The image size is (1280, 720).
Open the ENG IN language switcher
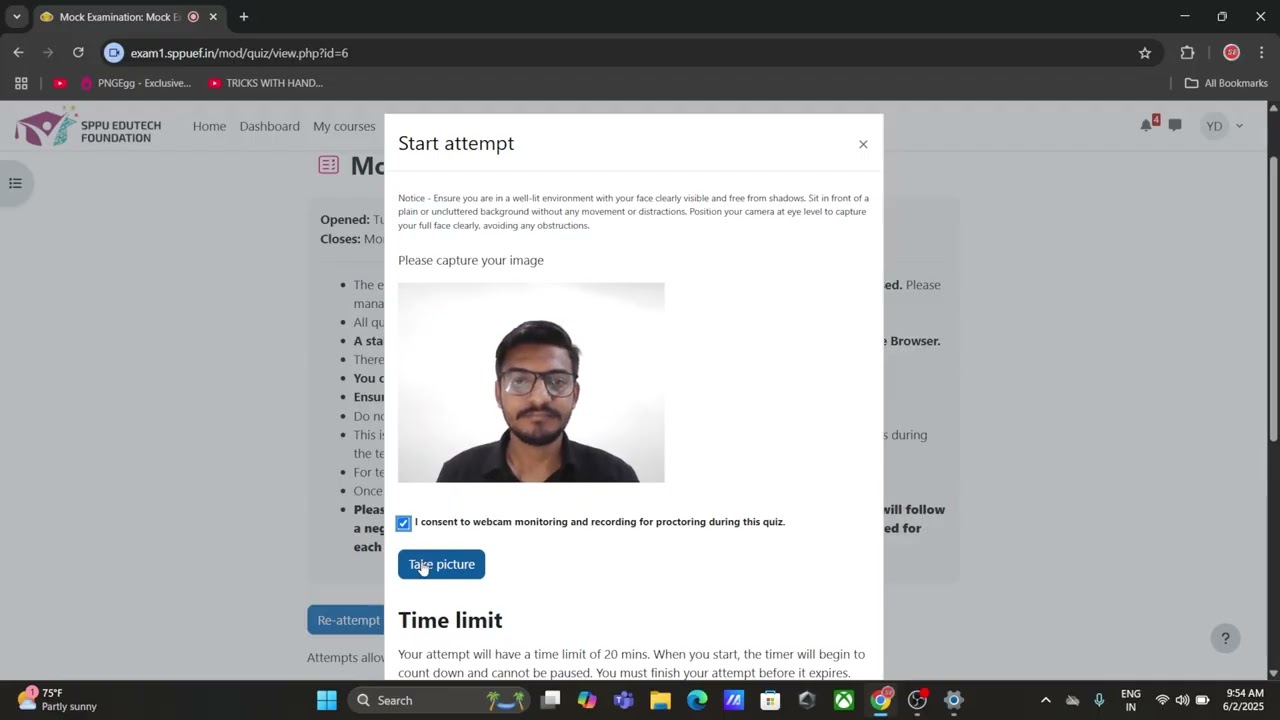pyautogui.click(x=1131, y=700)
